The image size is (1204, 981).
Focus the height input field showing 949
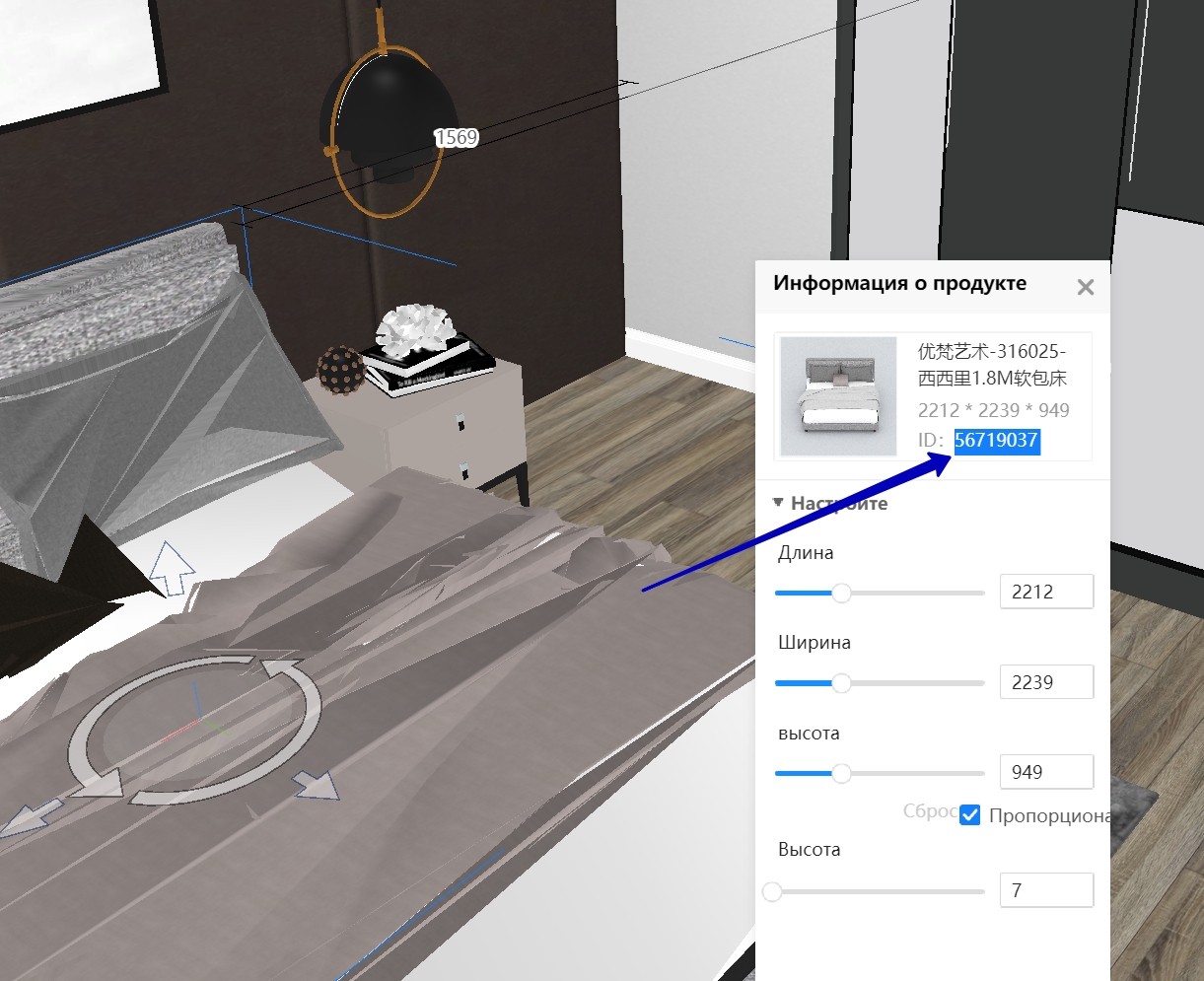(1045, 772)
